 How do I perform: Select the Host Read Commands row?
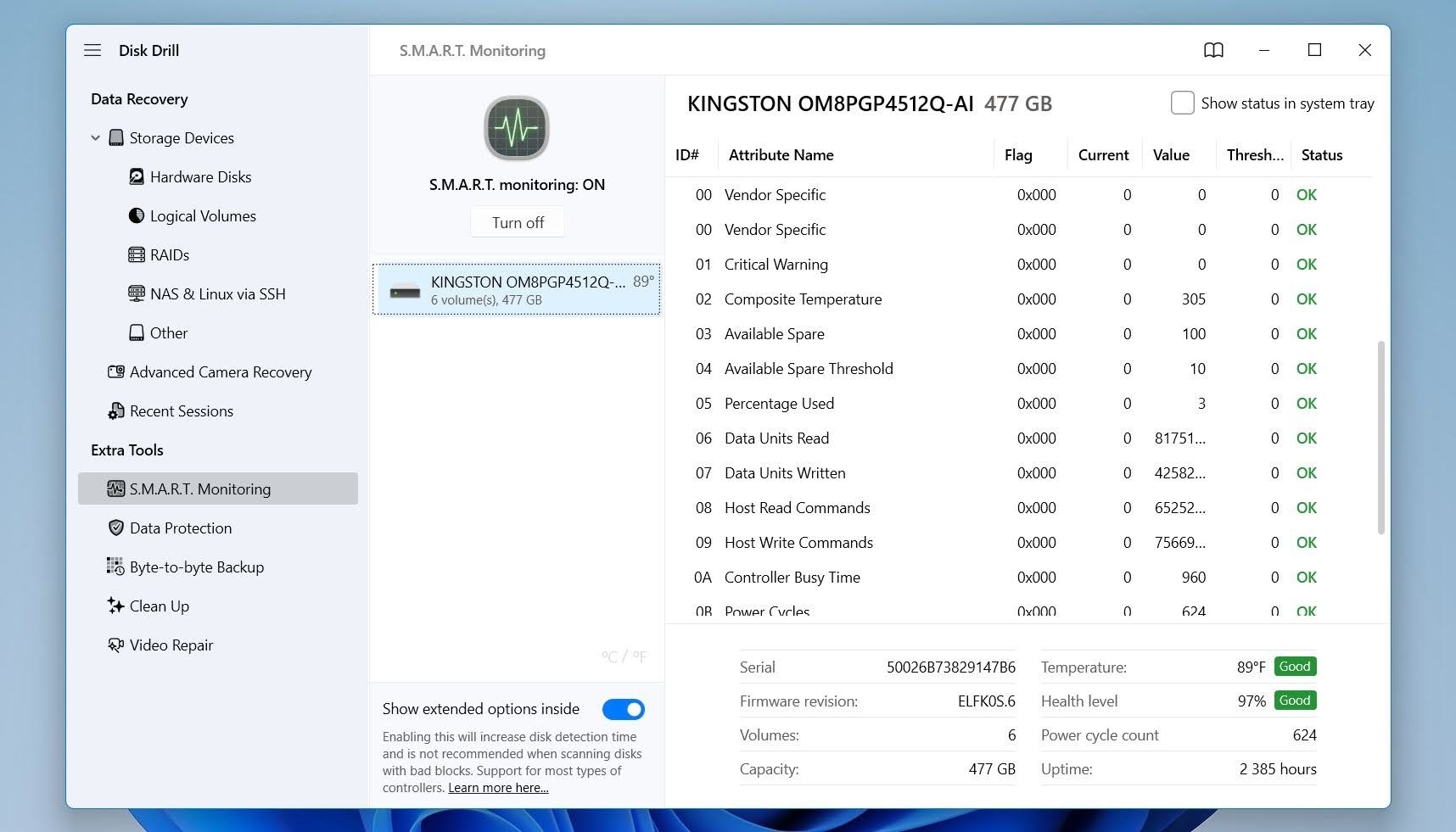(x=1018, y=508)
